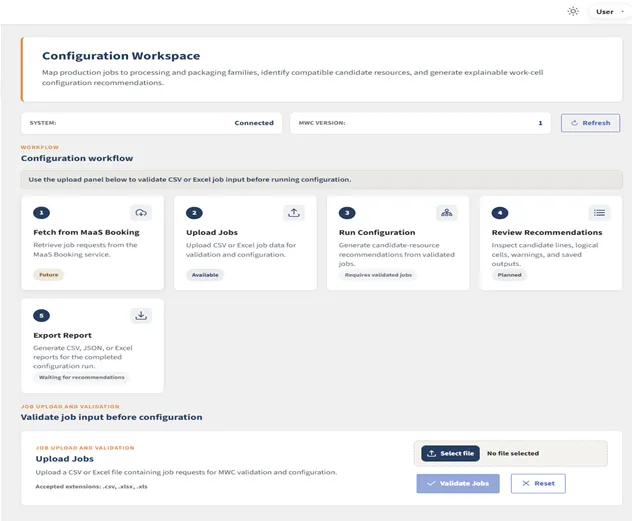Click the upload panel info banner text
Screen dimensions: 632x521
click(190, 180)
